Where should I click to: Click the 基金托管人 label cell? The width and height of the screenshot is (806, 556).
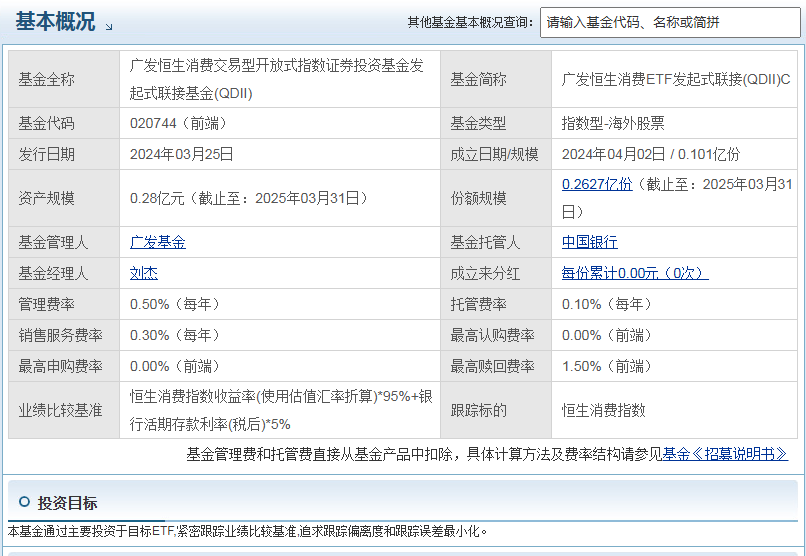[496, 242]
